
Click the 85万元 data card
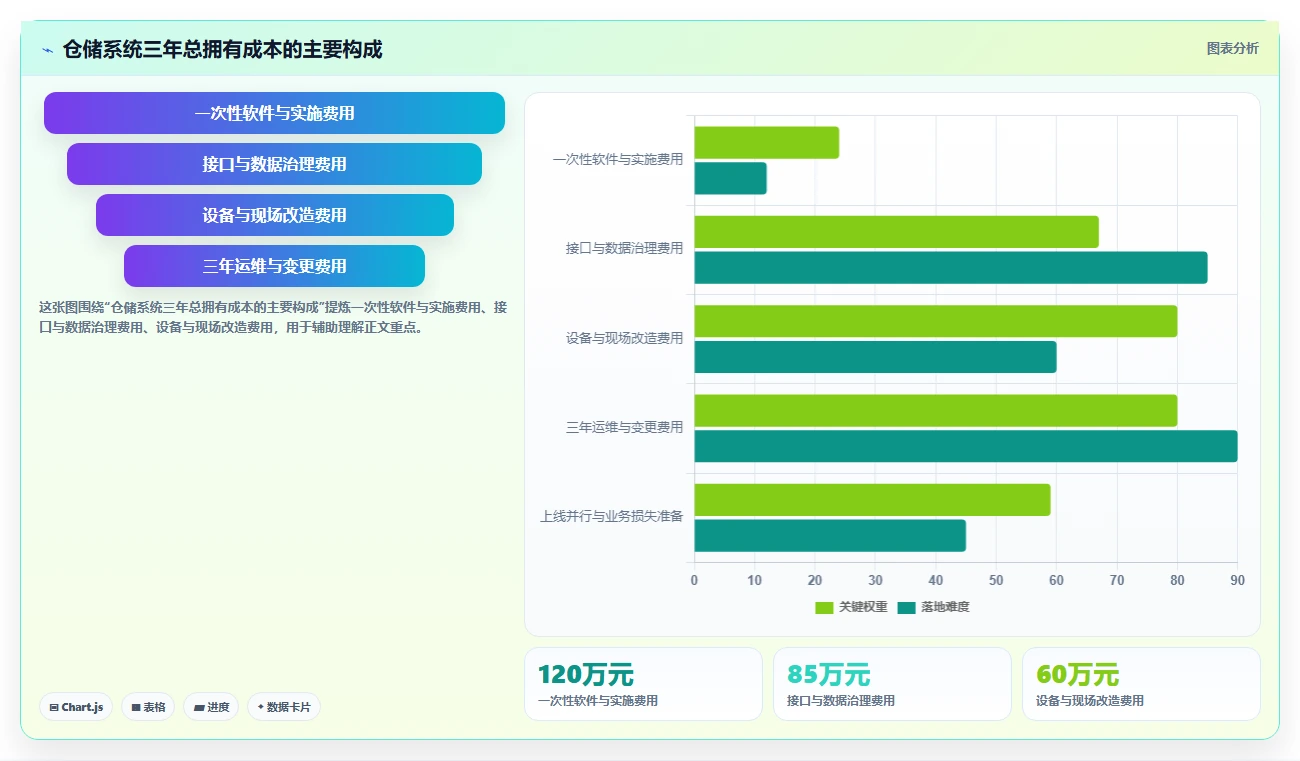click(x=892, y=684)
